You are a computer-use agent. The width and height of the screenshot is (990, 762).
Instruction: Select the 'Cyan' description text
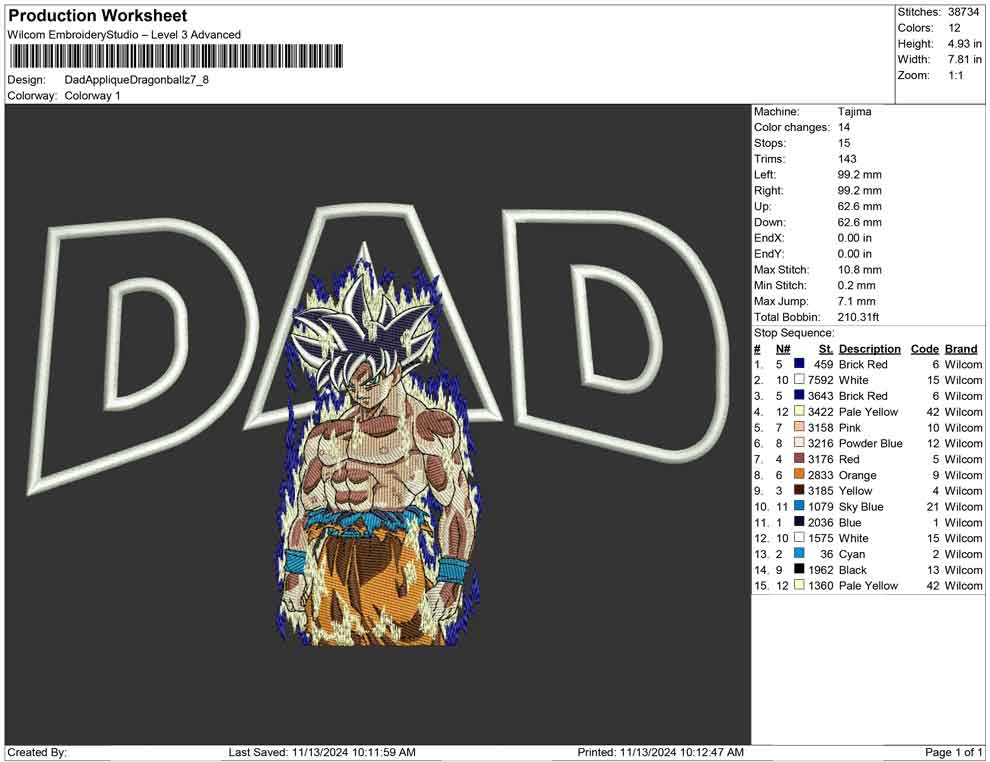click(x=852, y=554)
